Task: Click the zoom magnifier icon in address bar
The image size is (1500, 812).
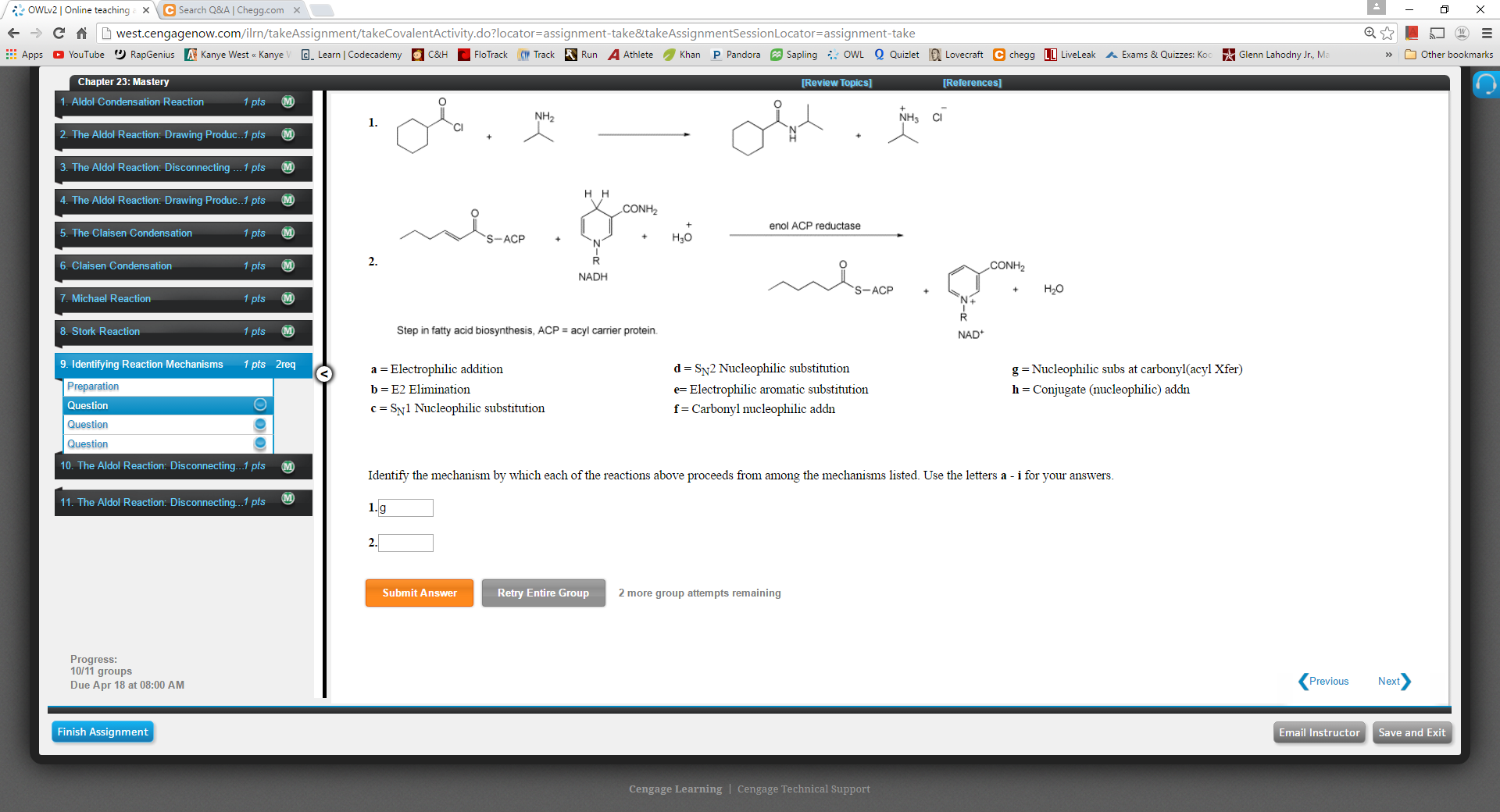Action: (x=1369, y=34)
